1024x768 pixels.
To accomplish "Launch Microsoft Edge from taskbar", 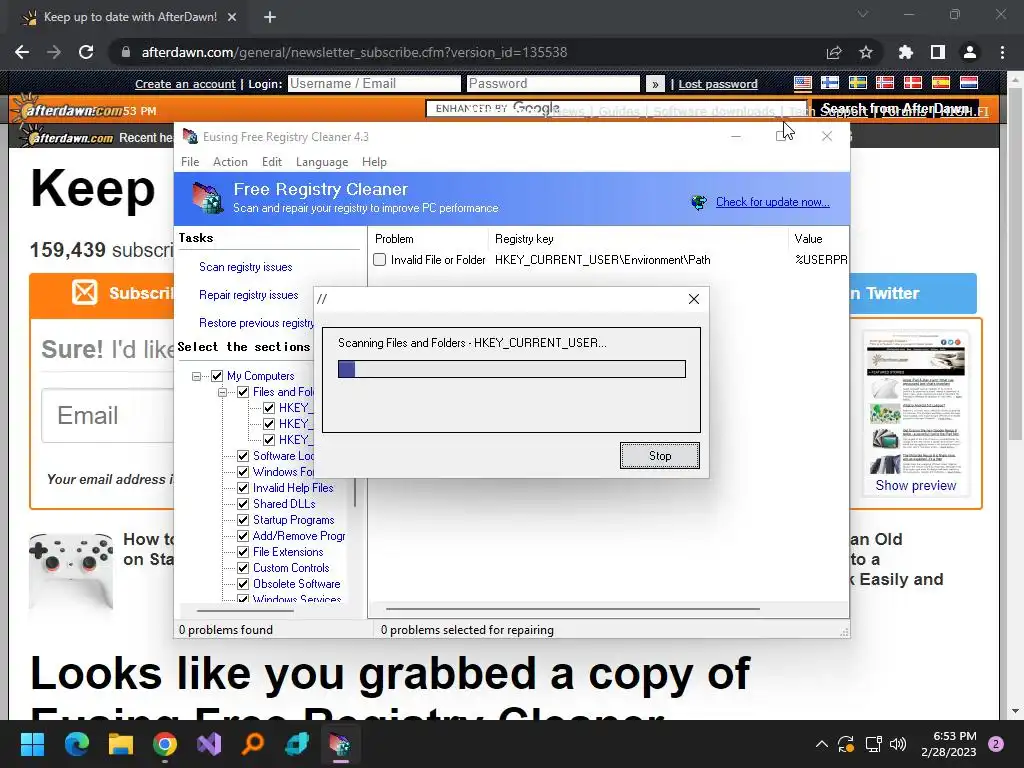I will click(76, 744).
